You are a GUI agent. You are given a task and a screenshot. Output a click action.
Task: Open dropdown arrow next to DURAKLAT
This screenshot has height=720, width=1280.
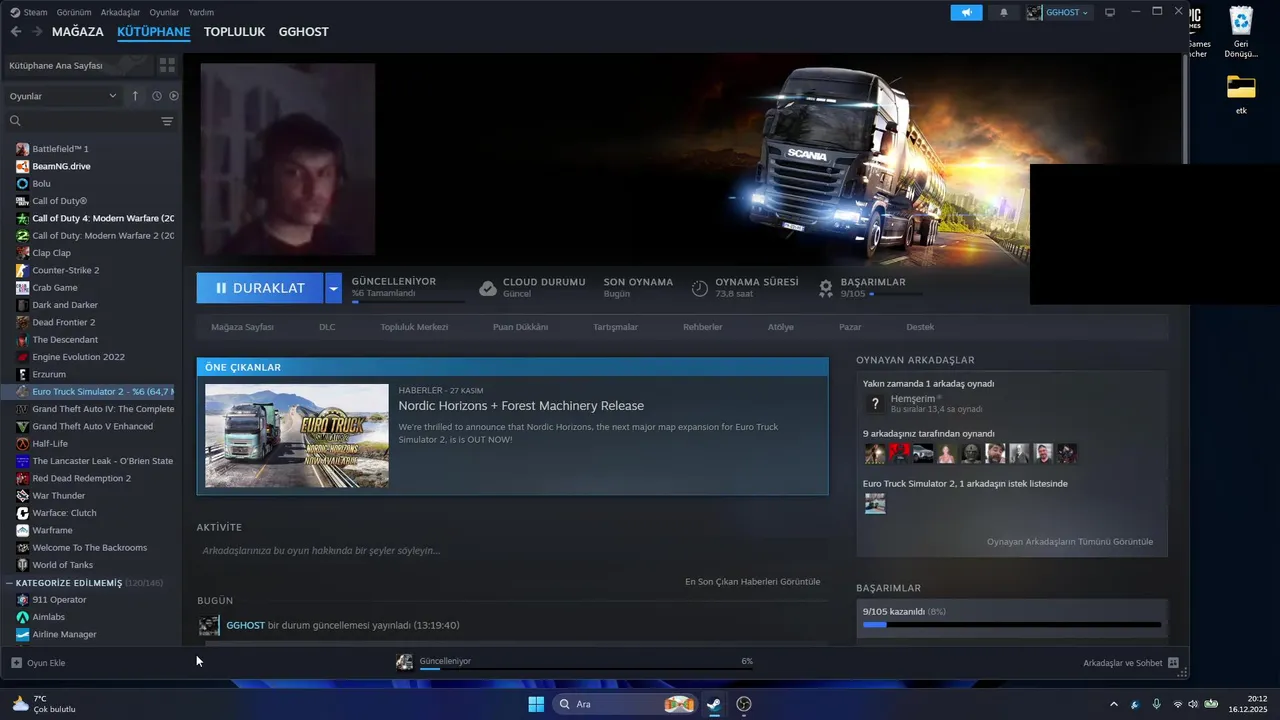tap(334, 288)
